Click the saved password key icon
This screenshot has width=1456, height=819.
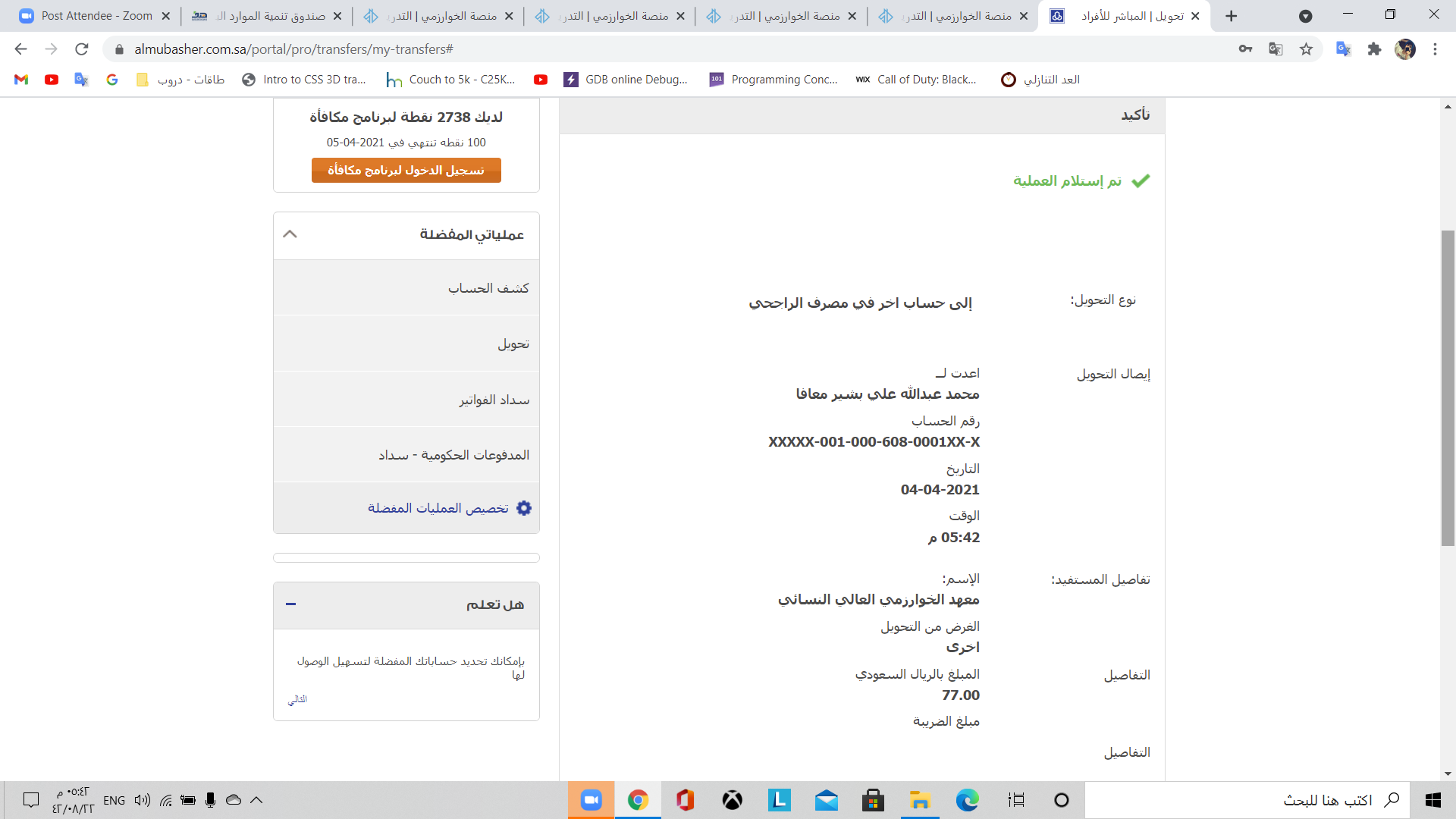point(1245,49)
